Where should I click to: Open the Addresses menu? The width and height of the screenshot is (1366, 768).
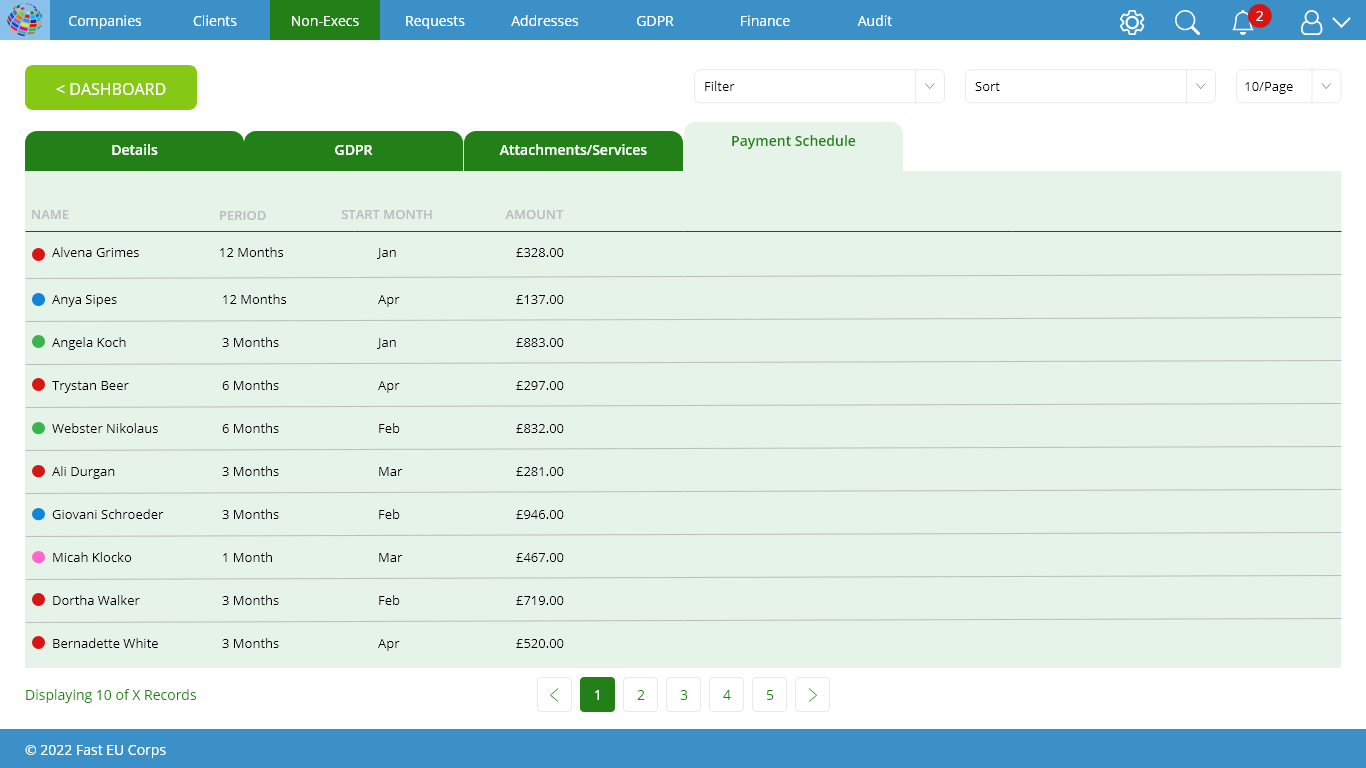point(545,21)
